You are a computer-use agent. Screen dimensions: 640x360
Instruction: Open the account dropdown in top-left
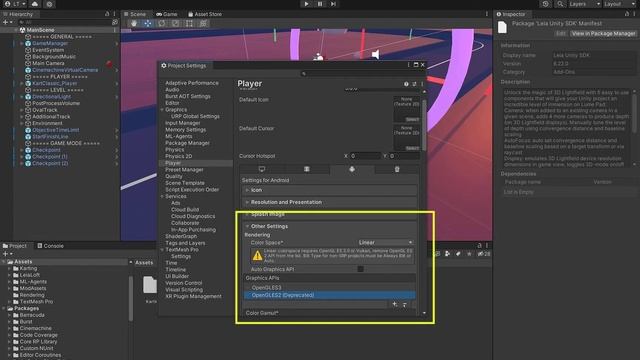[x=14, y=4]
